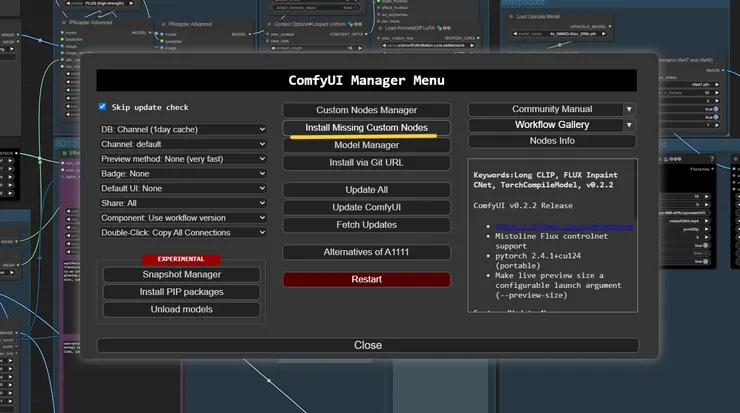Viewport: 740px width, 413px height.
Task: Click the 'pytorch 2.4.1+cu124 (portable)' text
Action: (538, 261)
